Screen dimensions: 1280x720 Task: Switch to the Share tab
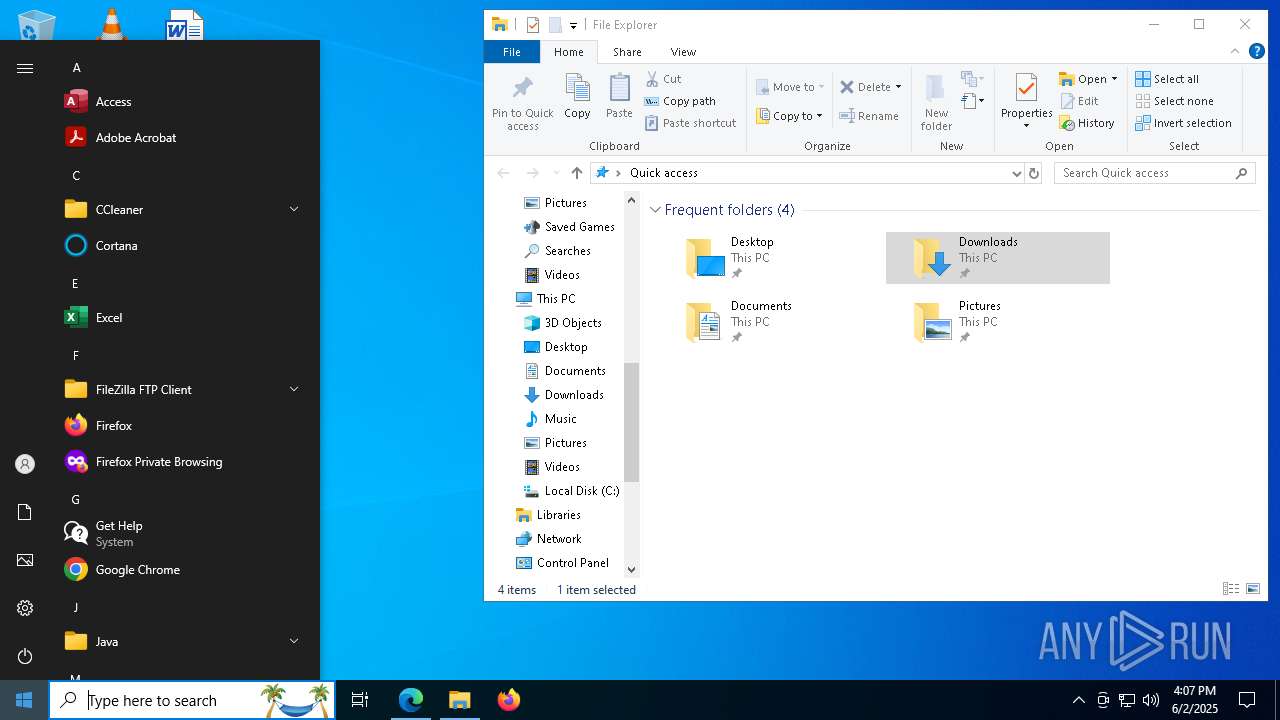pyautogui.click(x=627, y=52)
